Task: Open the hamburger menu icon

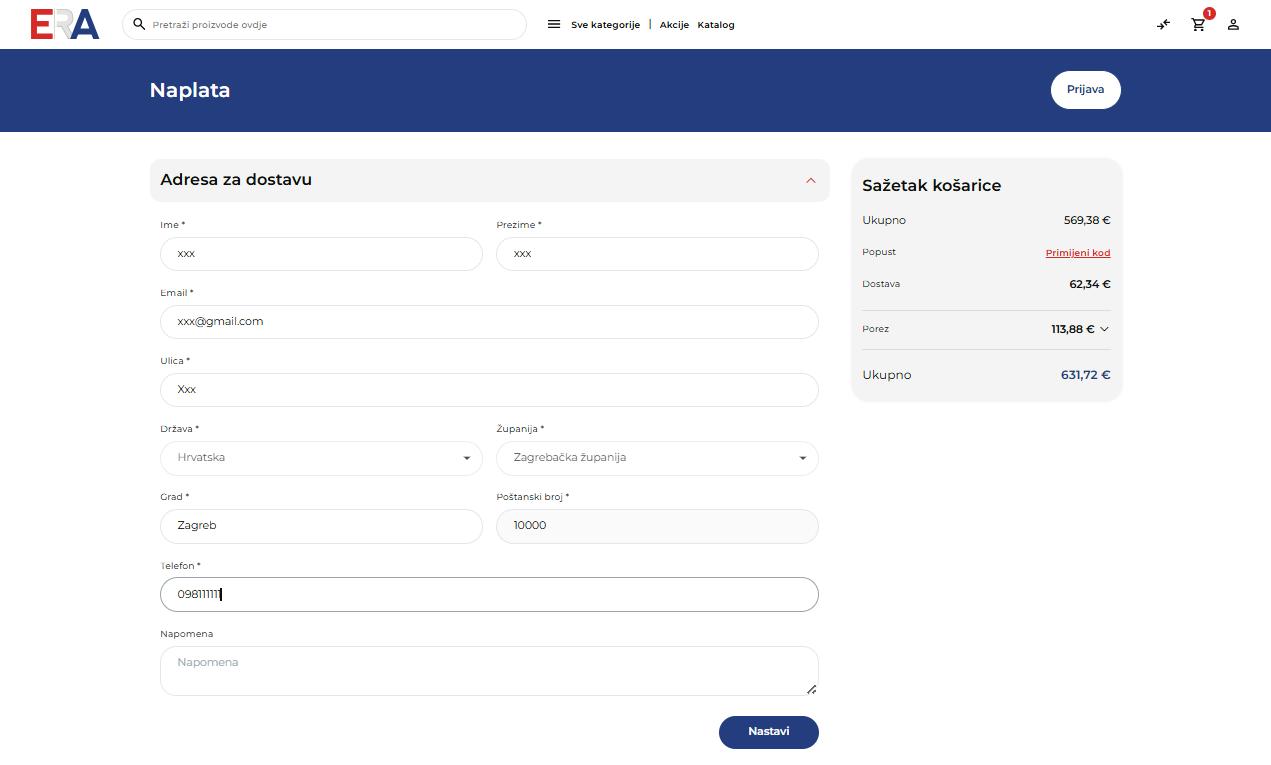Action: click(x=554, y=25)
